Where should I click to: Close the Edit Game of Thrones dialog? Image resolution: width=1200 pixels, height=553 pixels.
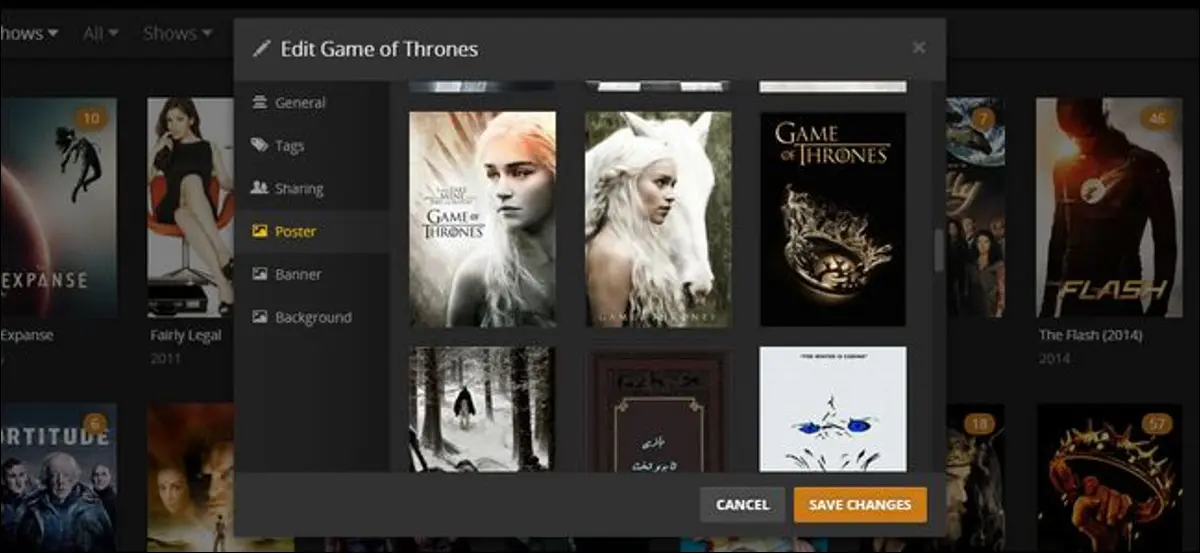pos(919,47)
